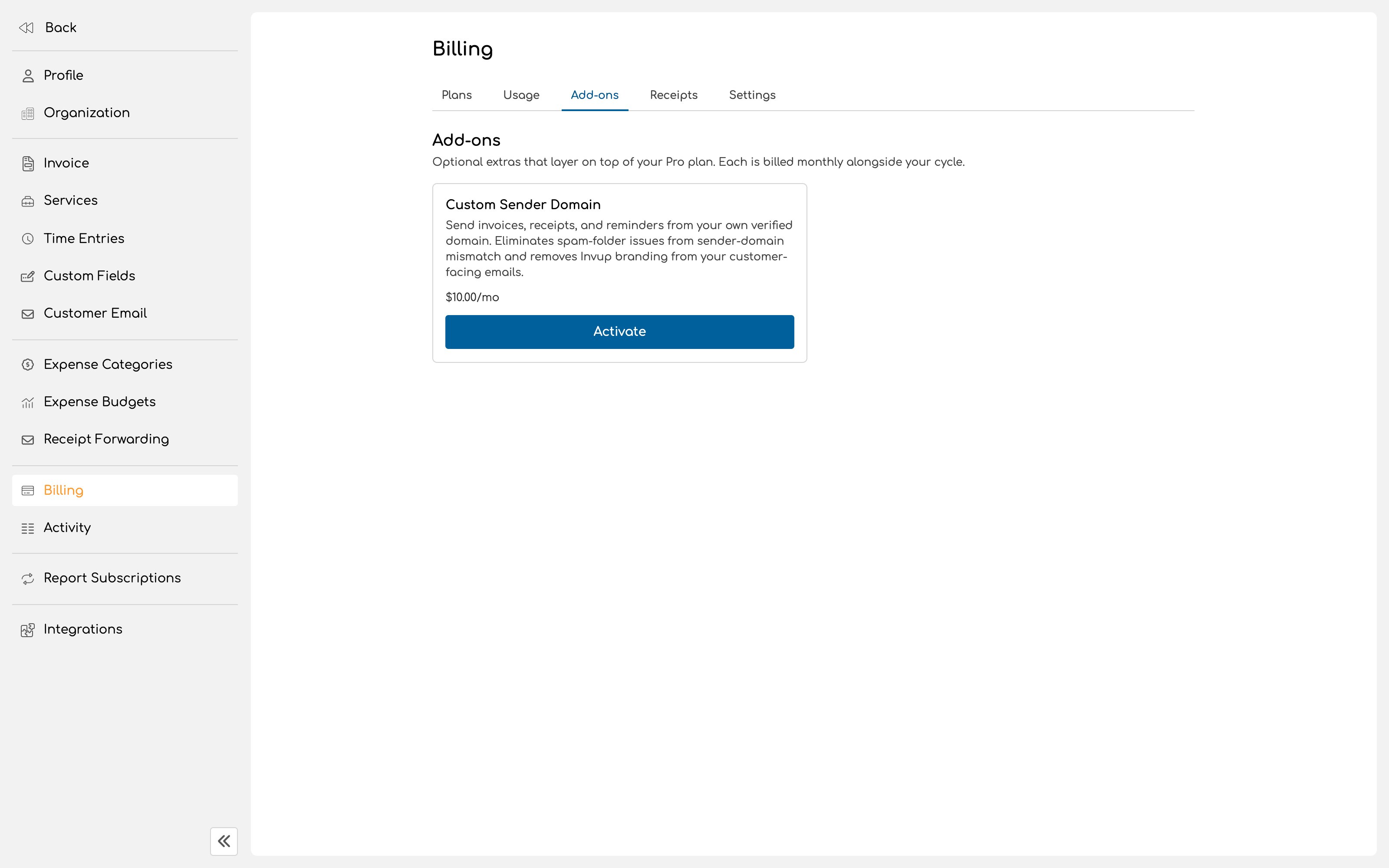
Task: Click the Back arrow icon
Action: pyautogui.click(x=26, y=27)
